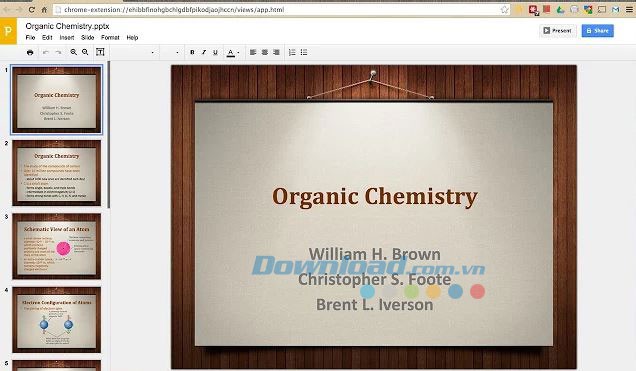Click the browser back arrow
636x371 pixels.
pos(7,9)
